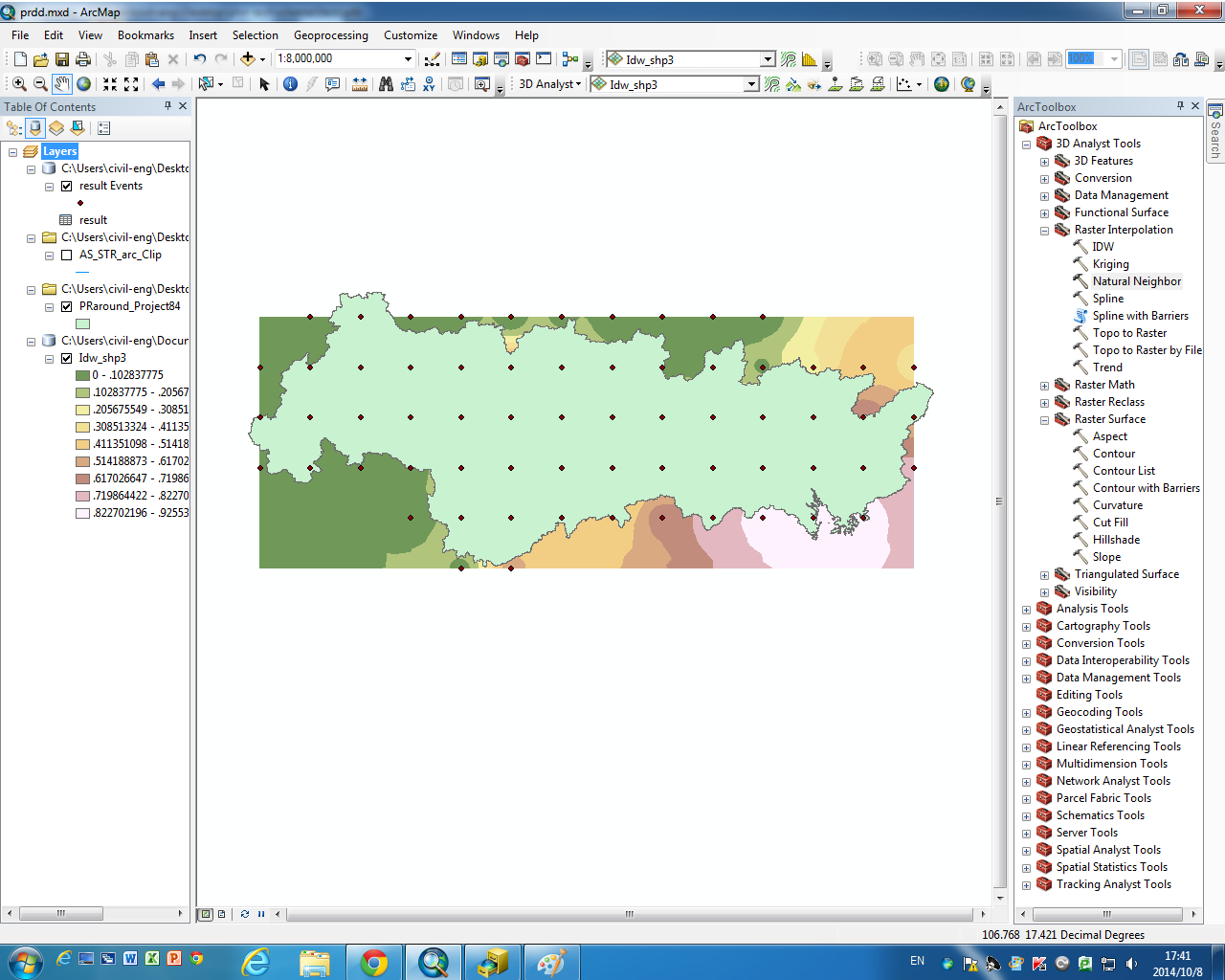Open the Bookmarks menu

coord(145,35)
